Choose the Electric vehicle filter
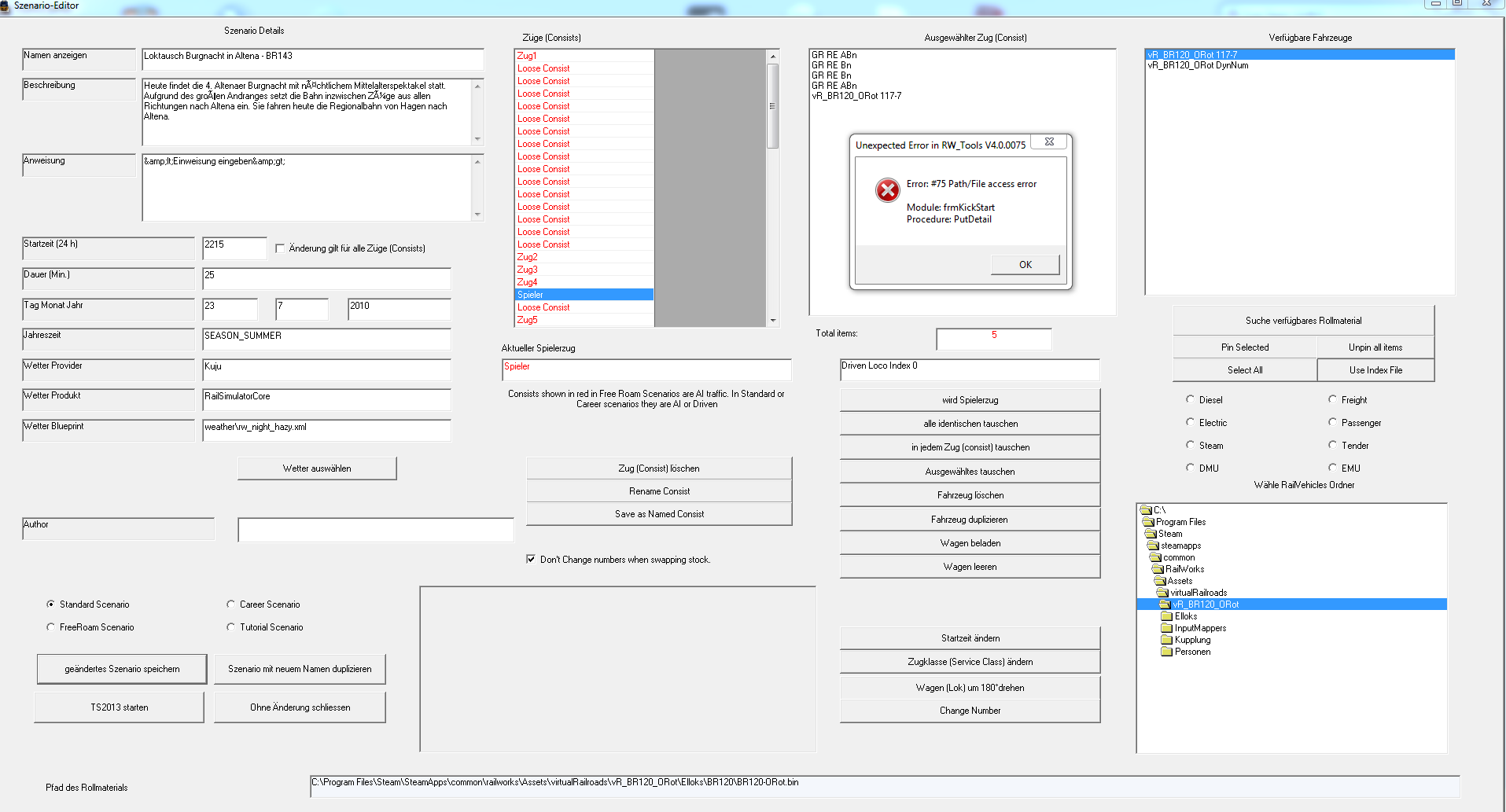Screen dimensions: 1506x812 tap(1191, 423)
